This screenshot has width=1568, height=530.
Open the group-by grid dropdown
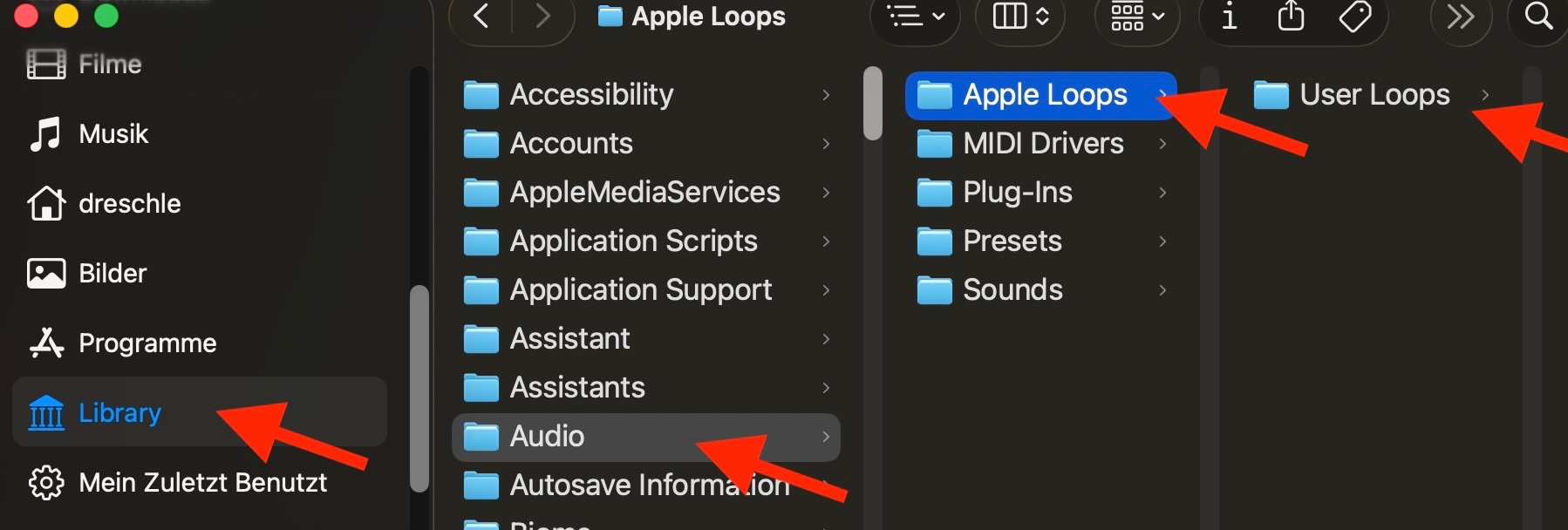(1137, 17)
